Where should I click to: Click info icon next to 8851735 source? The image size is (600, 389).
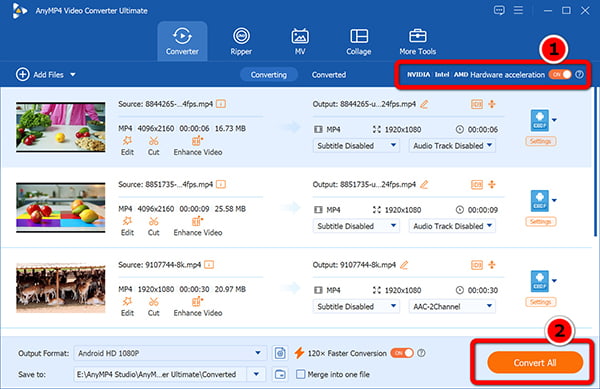click(x=221, y=184)
